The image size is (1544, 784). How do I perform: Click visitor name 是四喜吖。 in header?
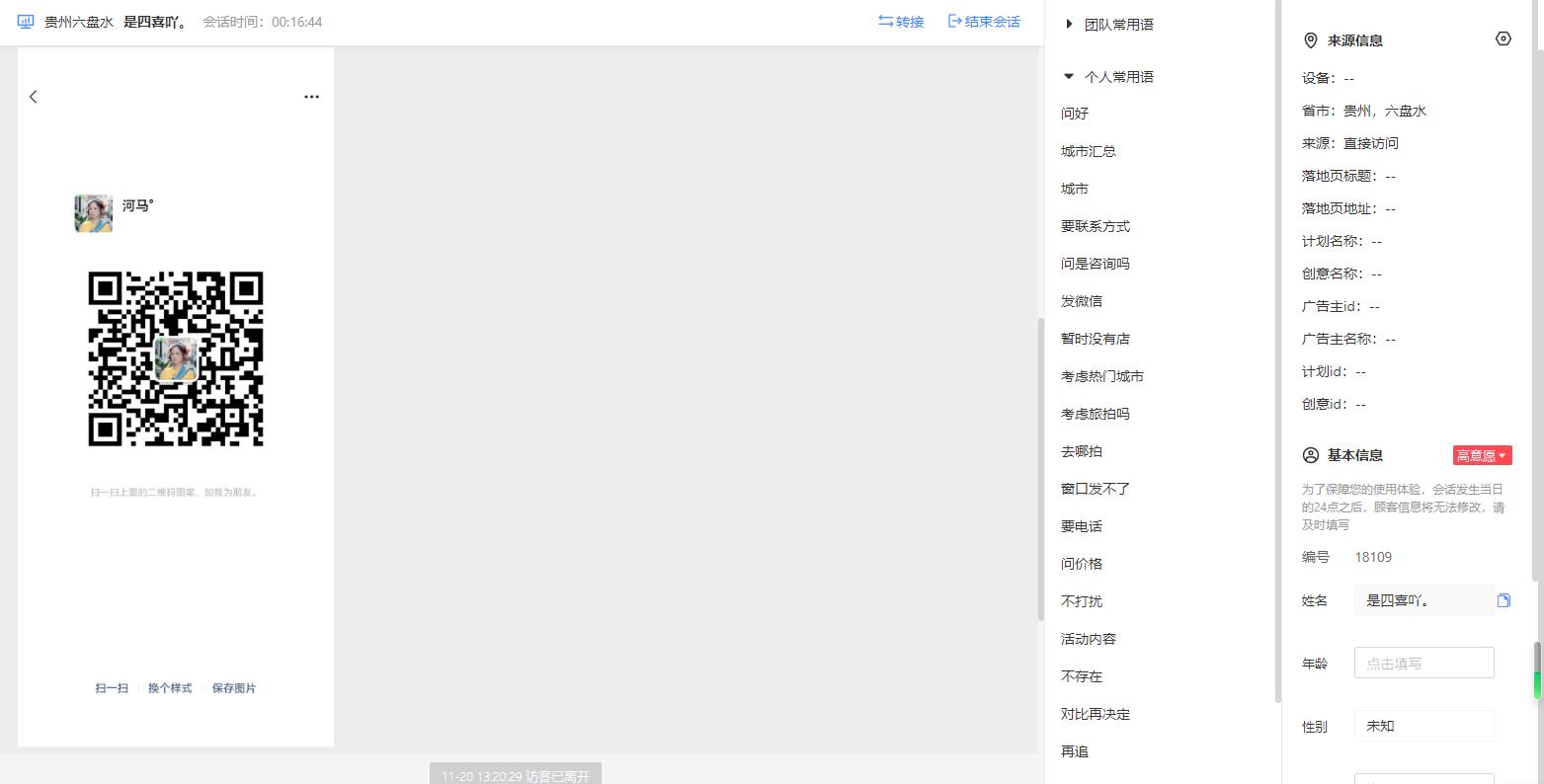(156, 22)
